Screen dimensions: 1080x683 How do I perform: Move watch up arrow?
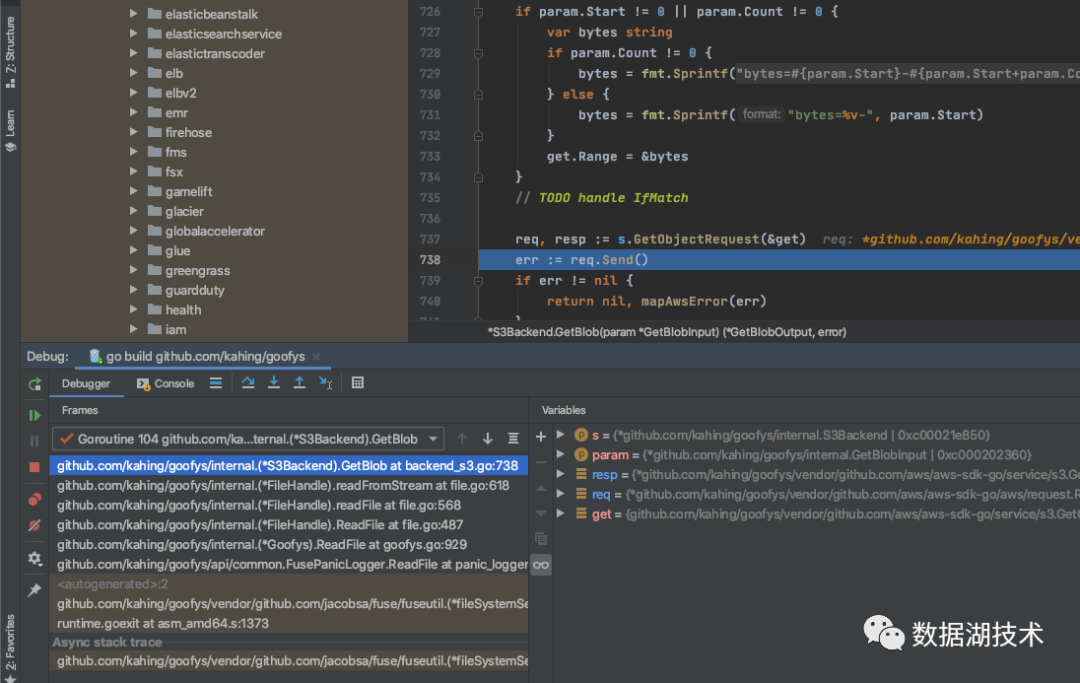click(x=541, y=488)
